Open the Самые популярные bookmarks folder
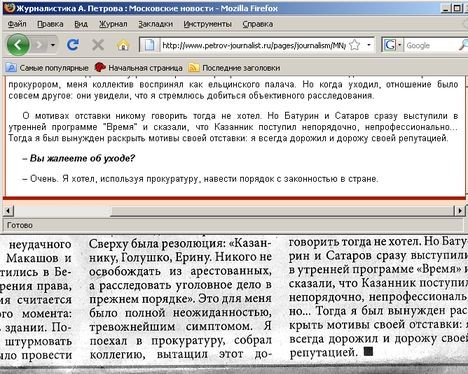This screenshot has width=468, height=374. pos(47,68)
